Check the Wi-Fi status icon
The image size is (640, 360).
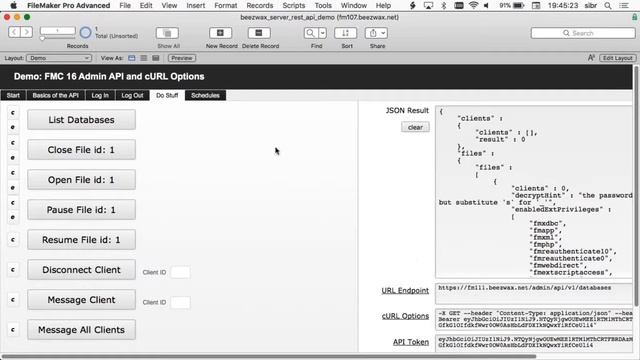coord(473,5)
